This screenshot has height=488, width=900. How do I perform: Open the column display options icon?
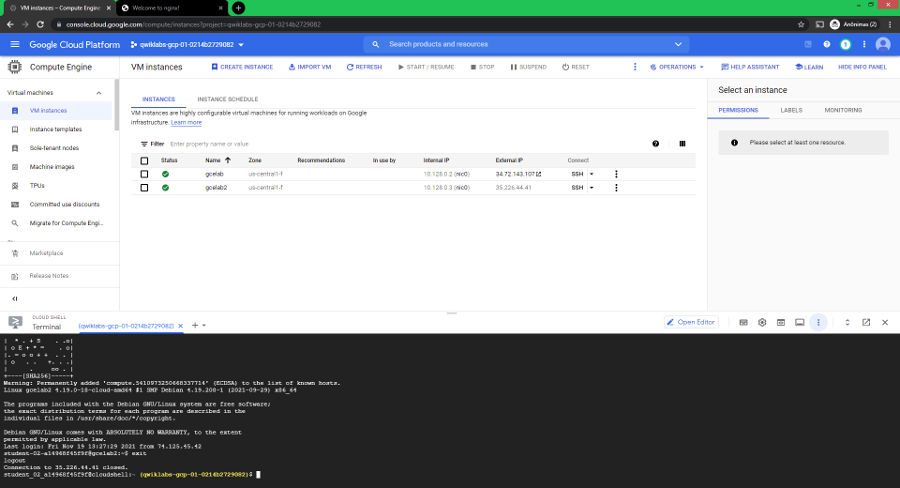click(682, 144)
